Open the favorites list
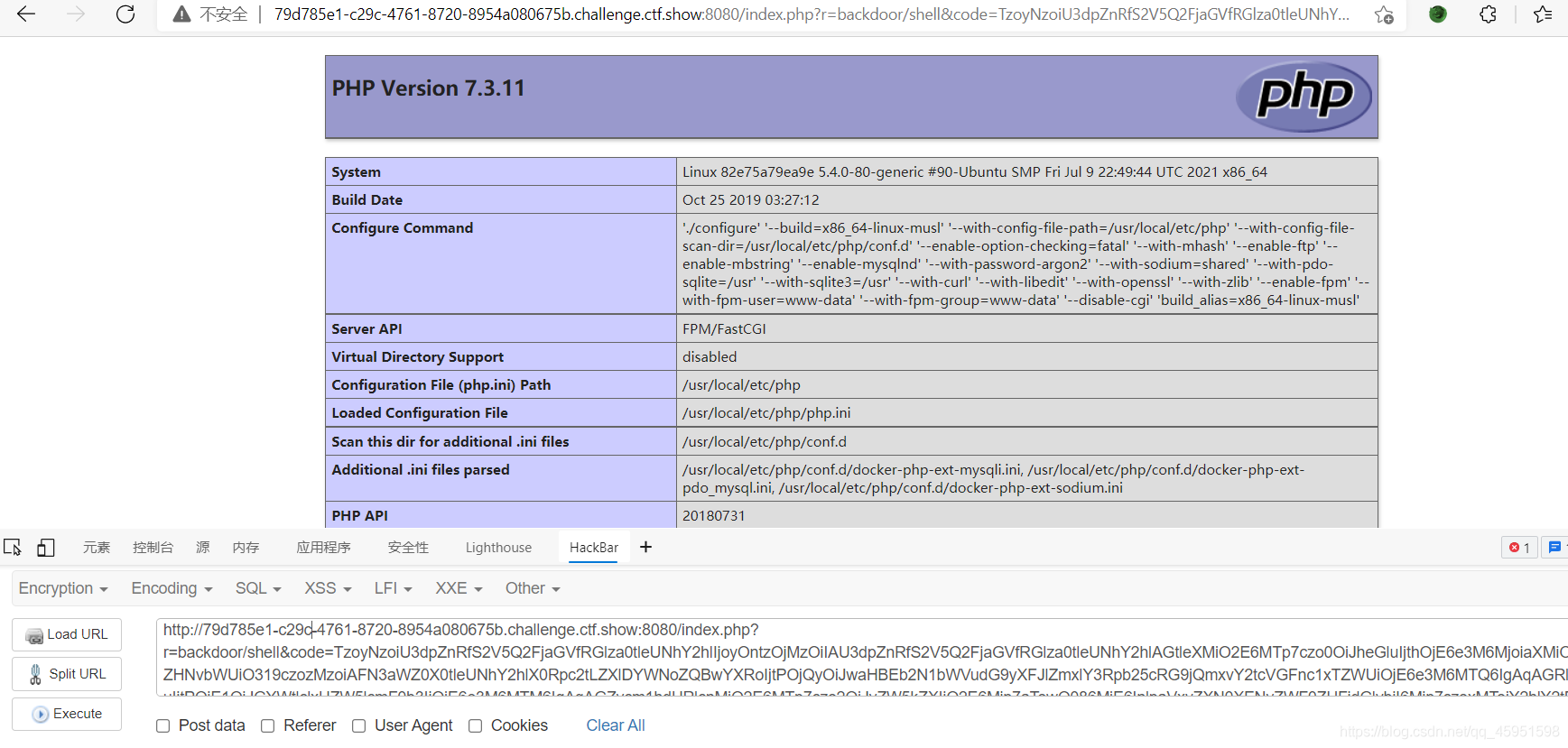This screenshot has width=1568, height=748. (1543, 14)
